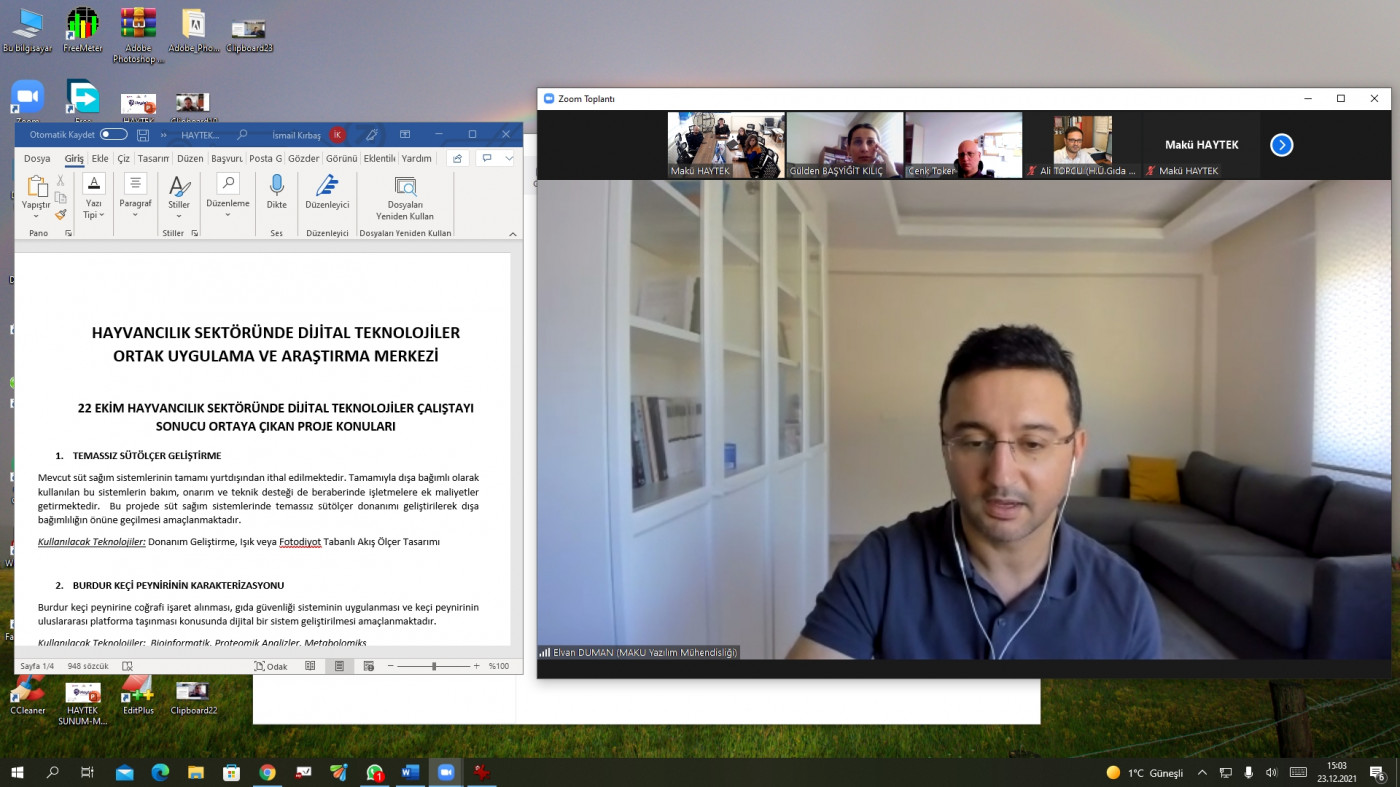The height and width of the screenshot is (787, 1400).
Task: Open the Stiller gallery
Action: click(x=179, y=197)
